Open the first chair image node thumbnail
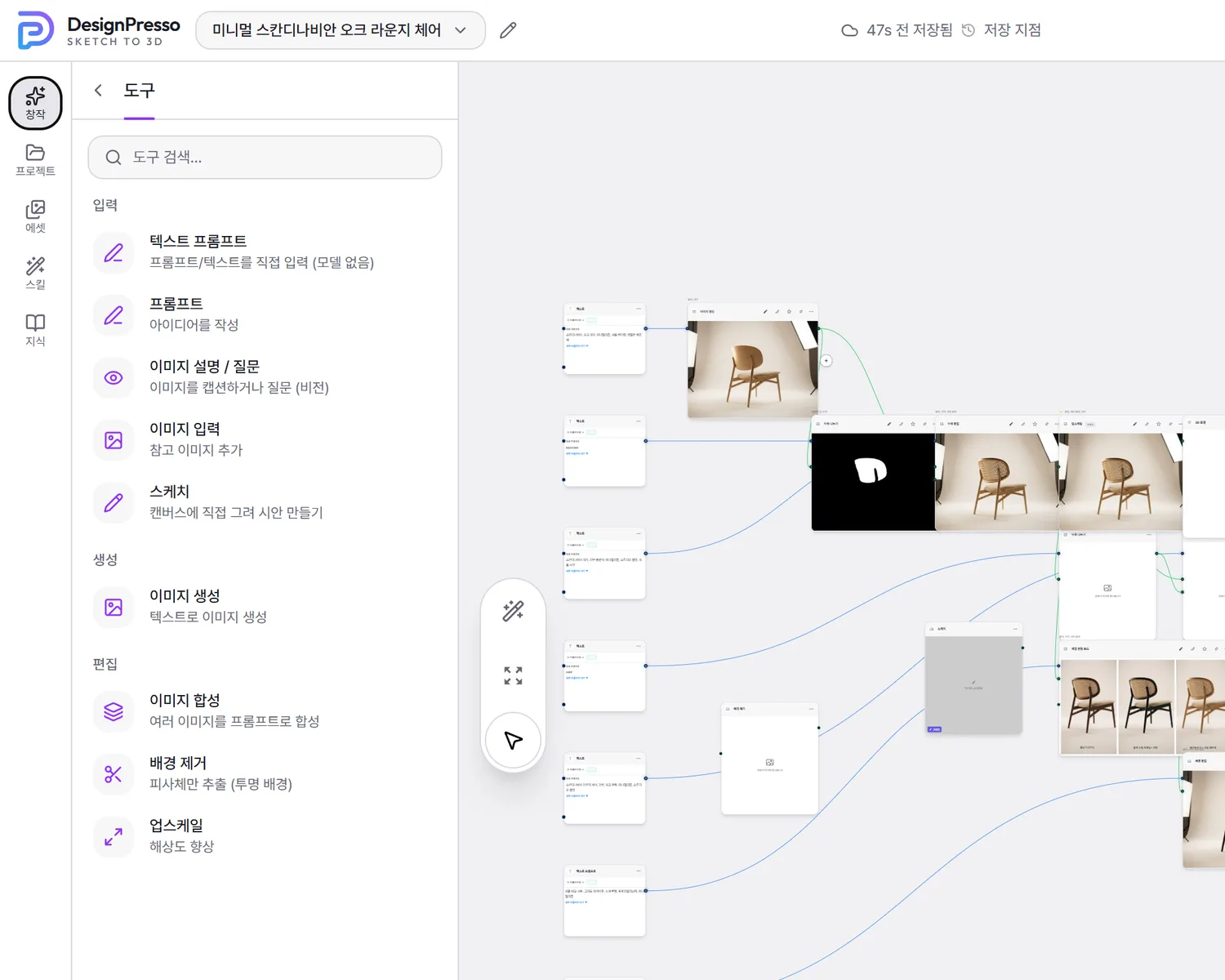The height and width of the screenshot is (980, 1225). point(752,369)
